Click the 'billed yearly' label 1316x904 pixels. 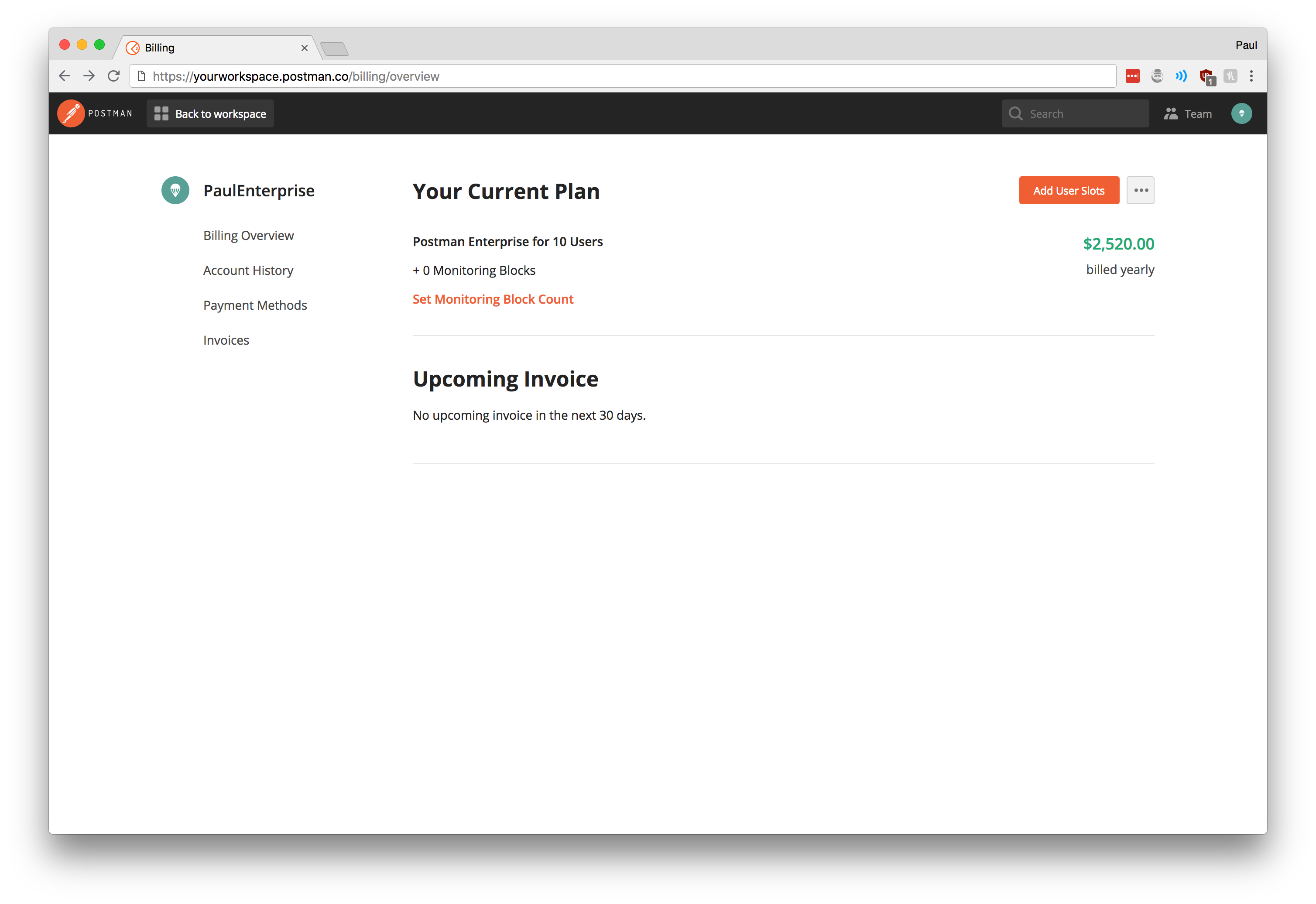click(x=1120, y=270)
